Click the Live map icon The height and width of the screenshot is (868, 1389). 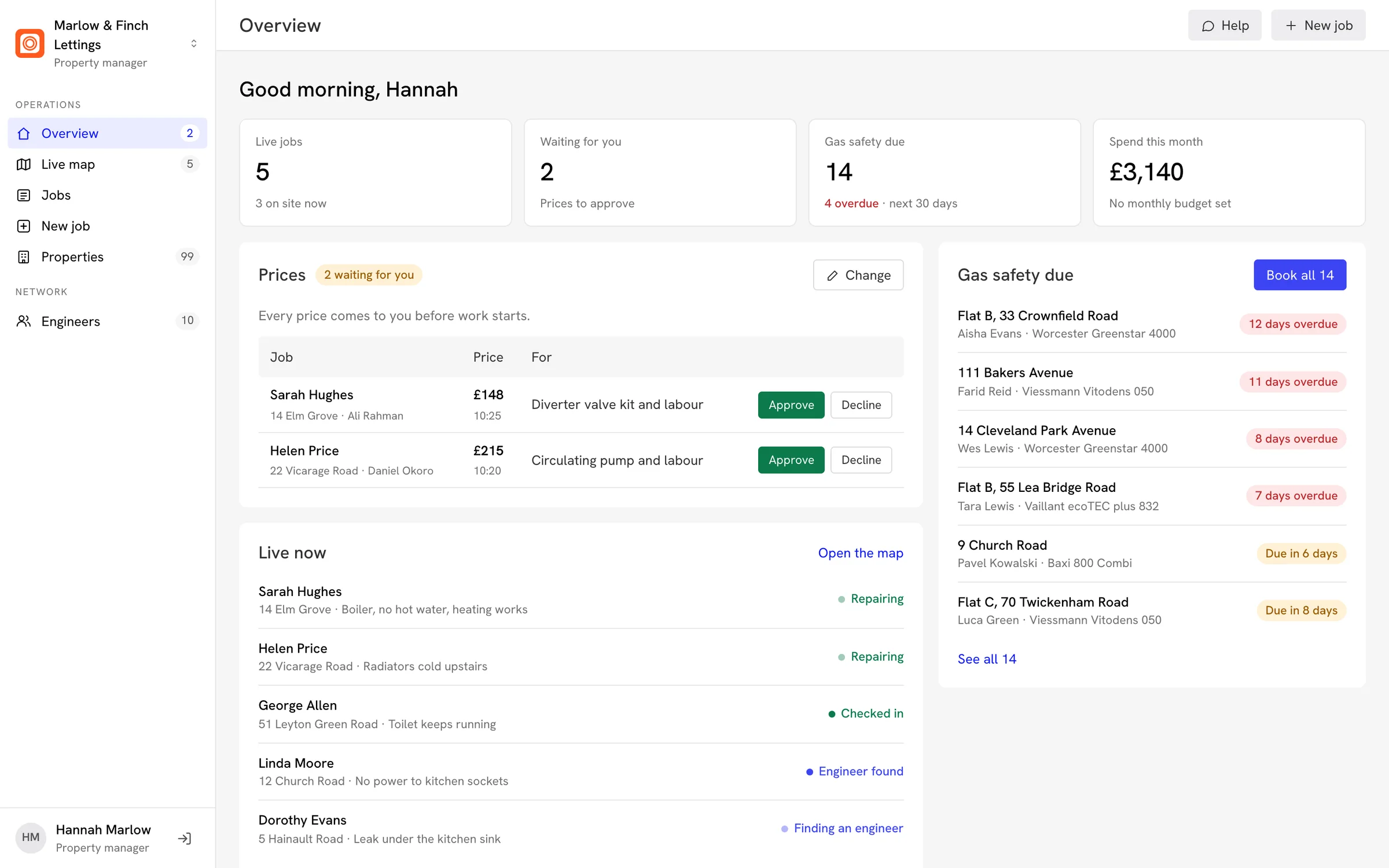[24, 164]
